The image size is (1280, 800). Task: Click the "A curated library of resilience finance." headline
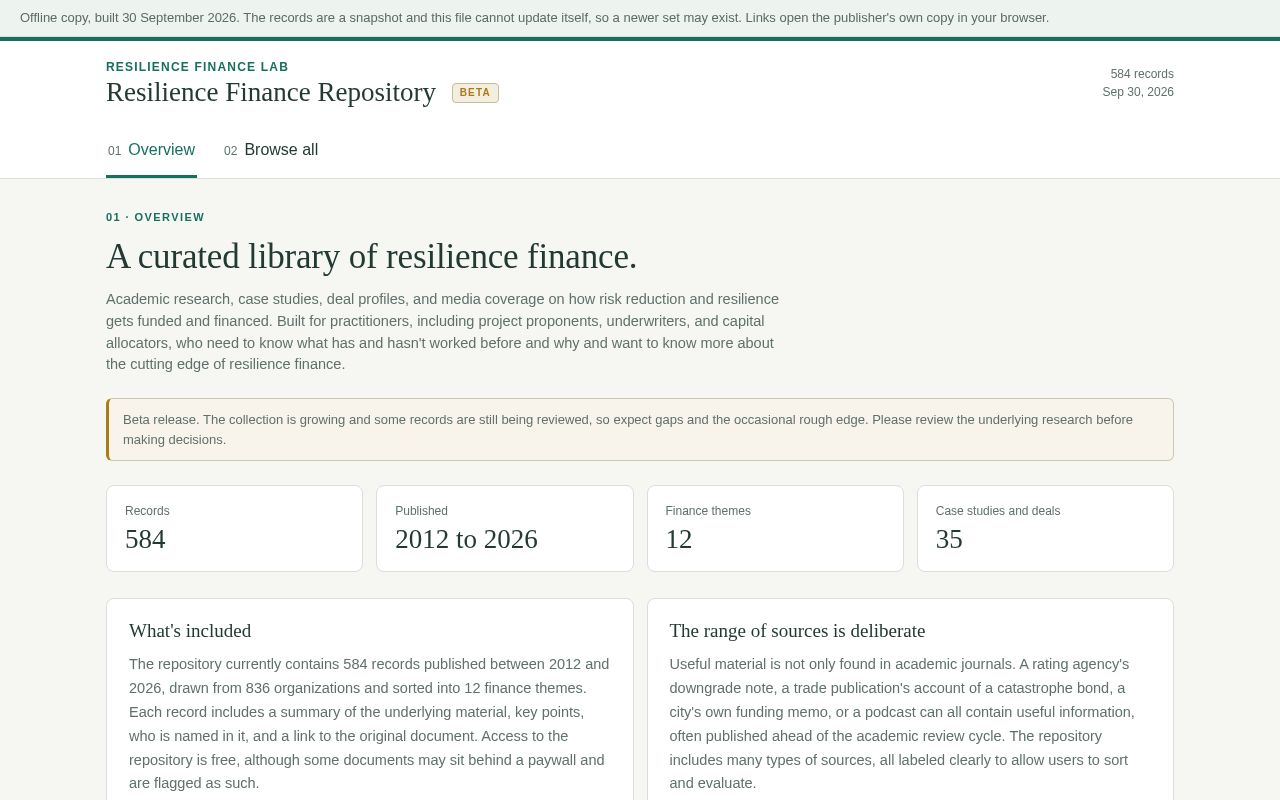[x=371, y=257]
